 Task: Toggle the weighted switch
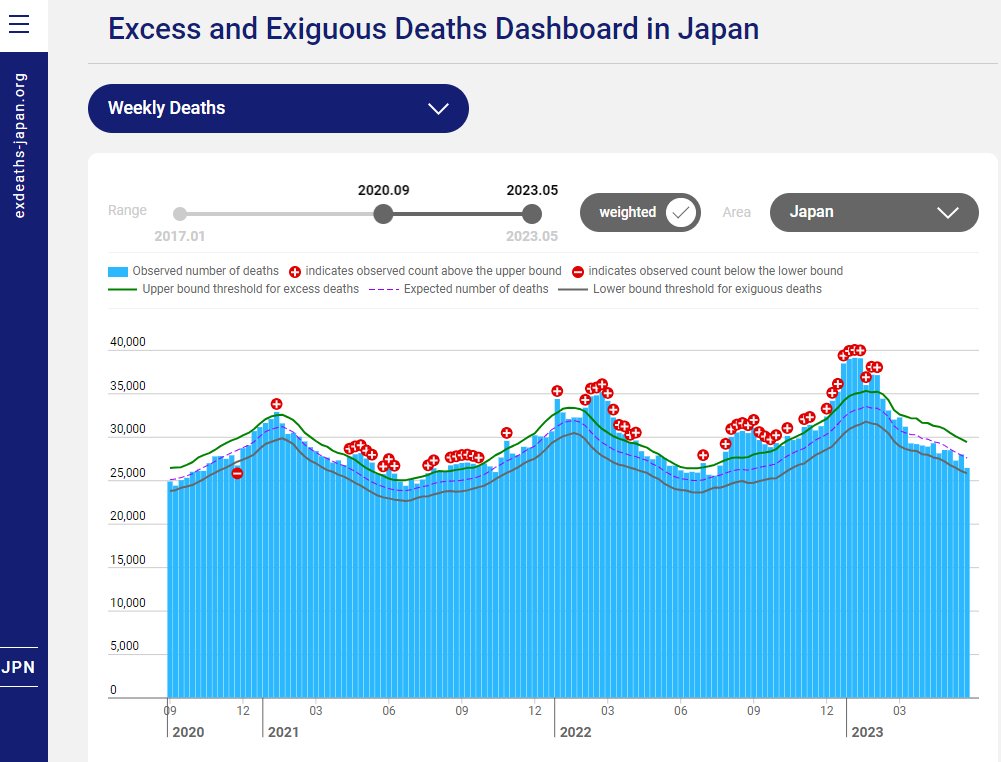(681, 212)
